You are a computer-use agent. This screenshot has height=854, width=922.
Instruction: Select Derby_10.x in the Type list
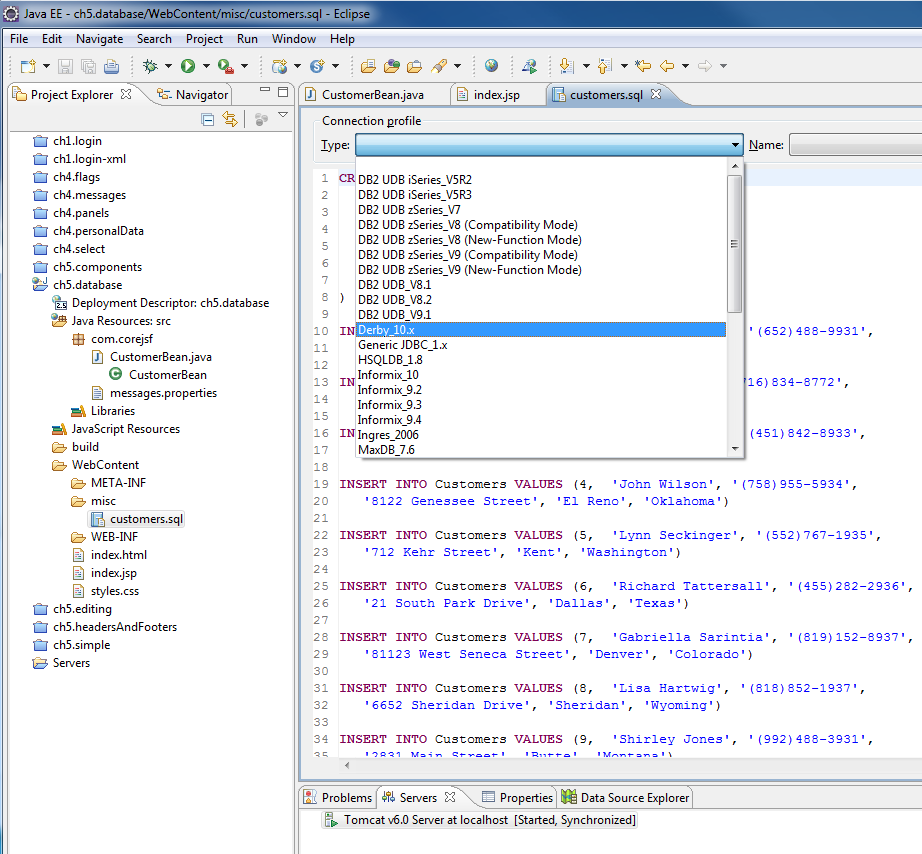(x=541, y=330)
